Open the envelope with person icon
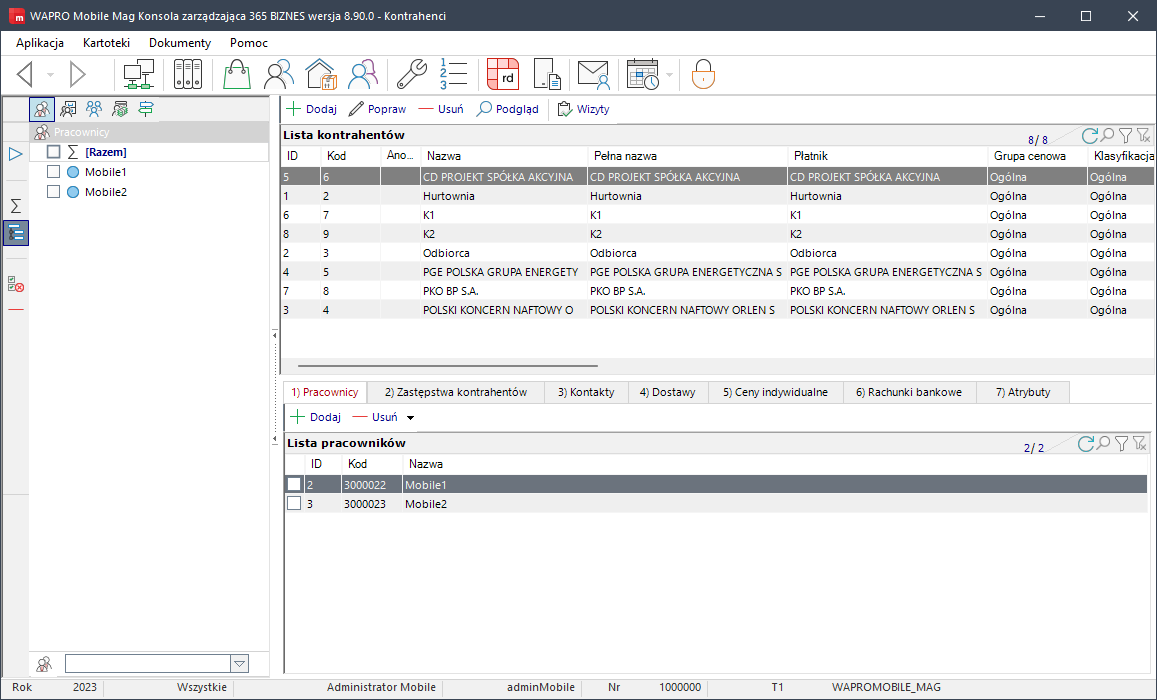Image resolution: width=1157 pixels, height=700 pixels. coord(593,74)
